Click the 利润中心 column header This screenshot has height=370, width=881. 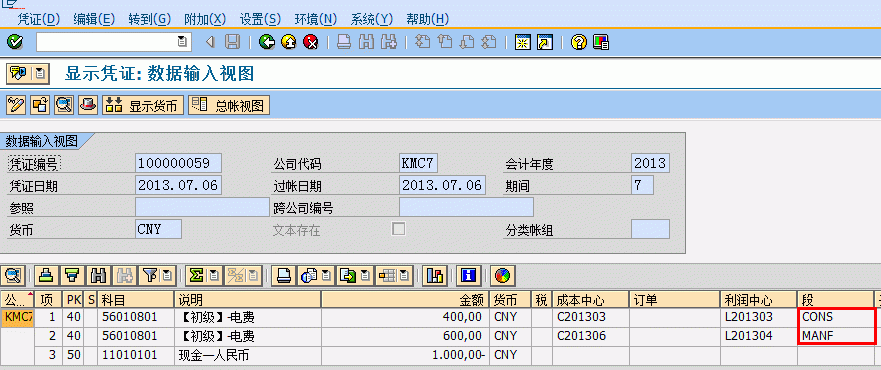click(759, 299)
